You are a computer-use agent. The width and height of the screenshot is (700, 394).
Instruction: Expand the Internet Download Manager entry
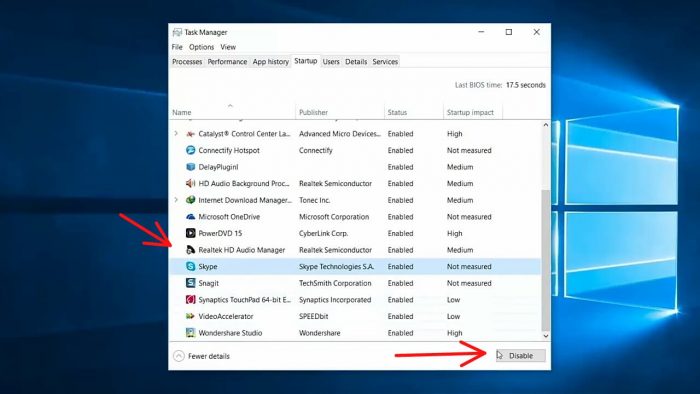click(176, 200)
